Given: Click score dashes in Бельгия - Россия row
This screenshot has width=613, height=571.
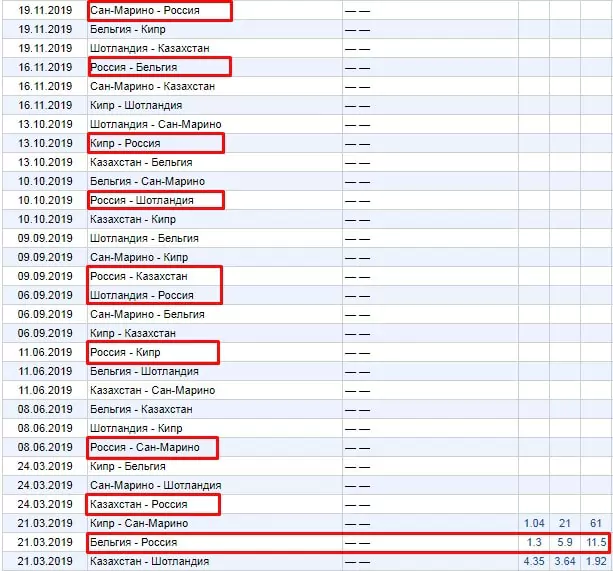Looking at the screenshot, I should point(357,543).
